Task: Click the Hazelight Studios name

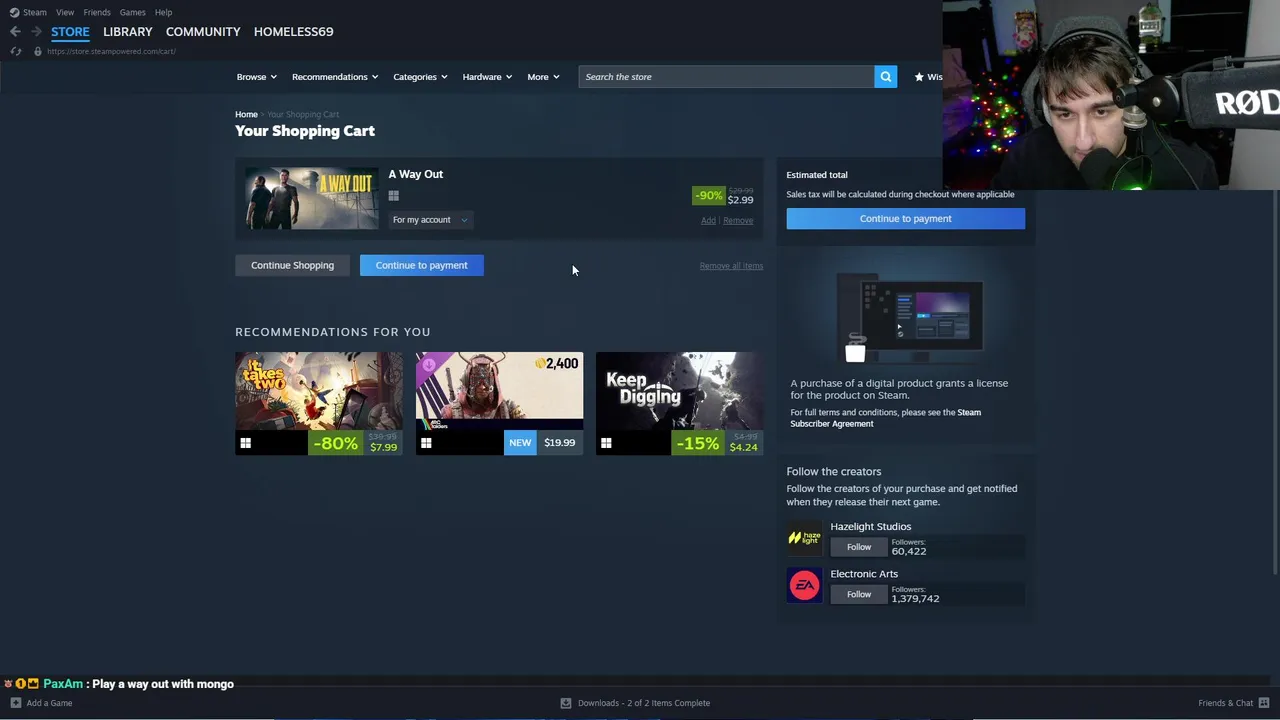Action: [870, 527]
